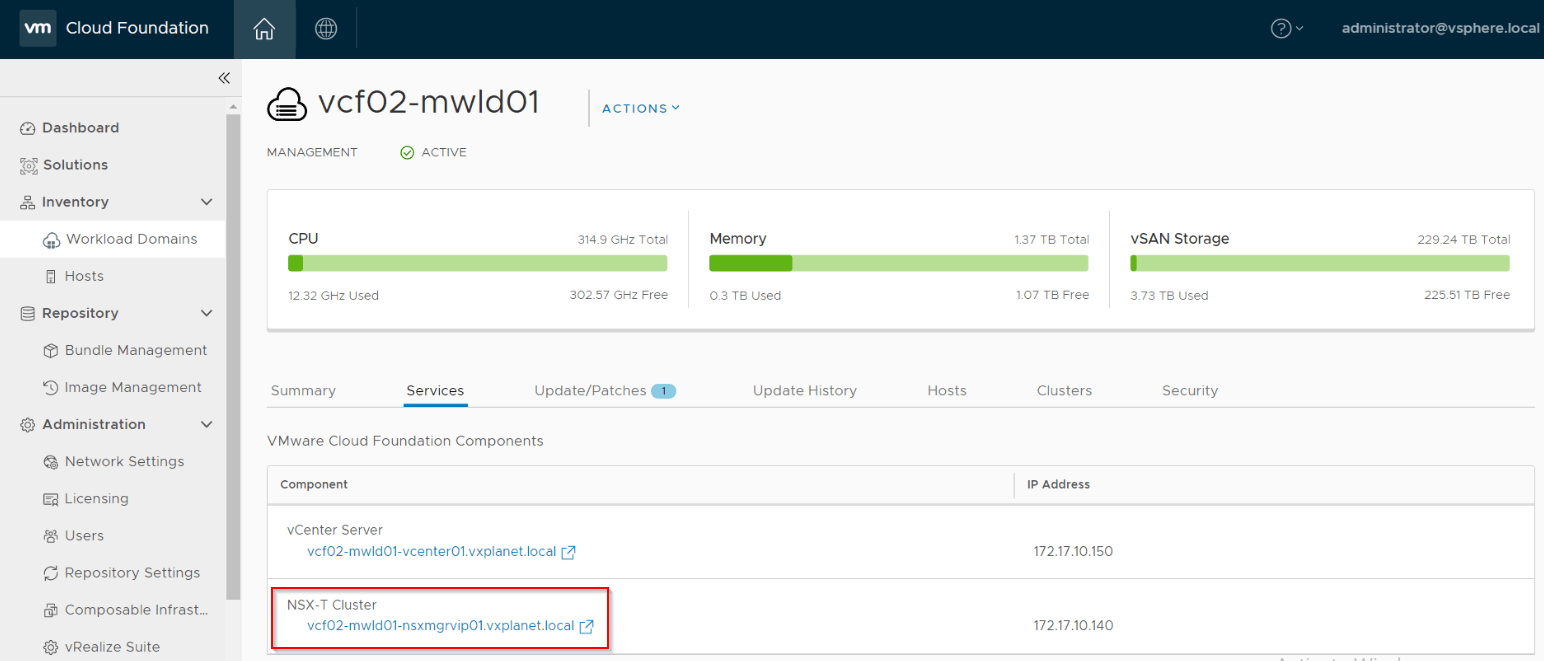The width and height of the screenshot is (1544, 661).
Task: Open administrator@vsphere.local user menu
Action: pos(1440,28)
